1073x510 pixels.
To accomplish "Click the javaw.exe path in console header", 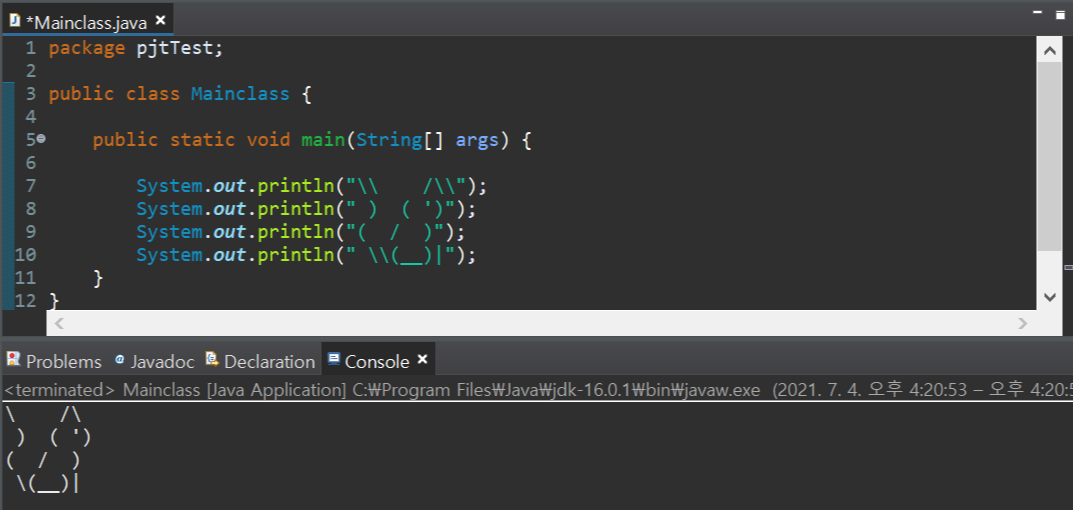I will click(x=556, y=390).
